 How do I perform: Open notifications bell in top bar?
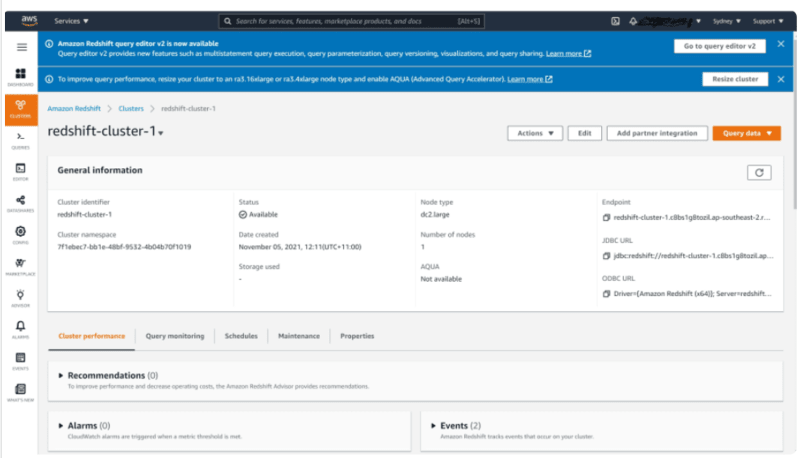(x=633, y=21)
